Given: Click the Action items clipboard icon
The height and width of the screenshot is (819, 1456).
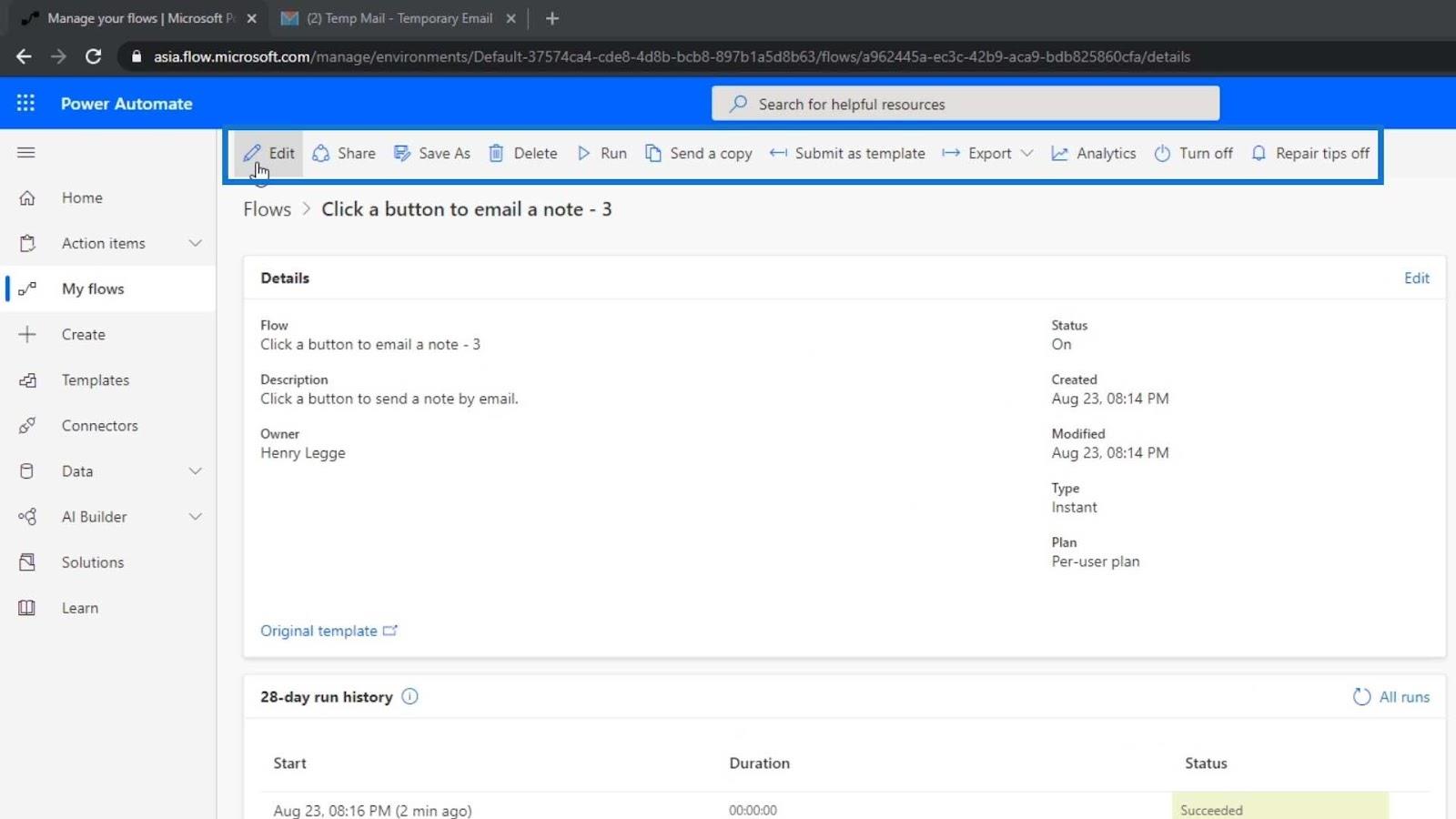Looking at the screenshot, I should pyautogui.click(x=27, y=243).
